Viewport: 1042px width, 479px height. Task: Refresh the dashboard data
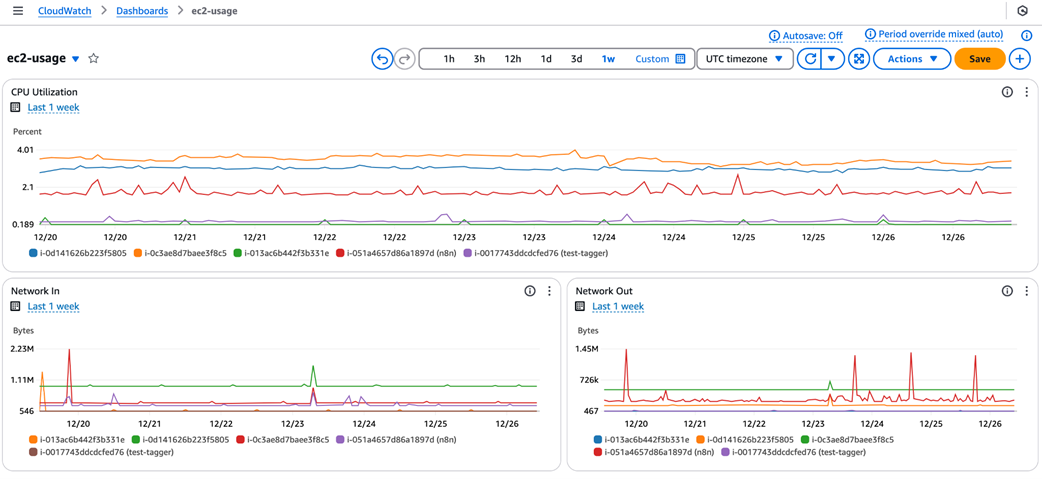[x=810, y=59]
